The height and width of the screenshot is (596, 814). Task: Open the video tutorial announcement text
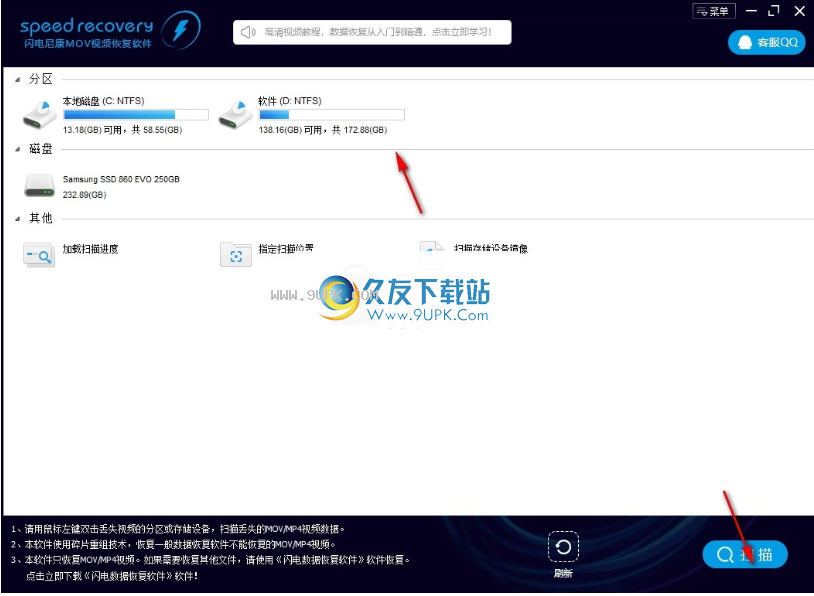click(x=377, y=32)
